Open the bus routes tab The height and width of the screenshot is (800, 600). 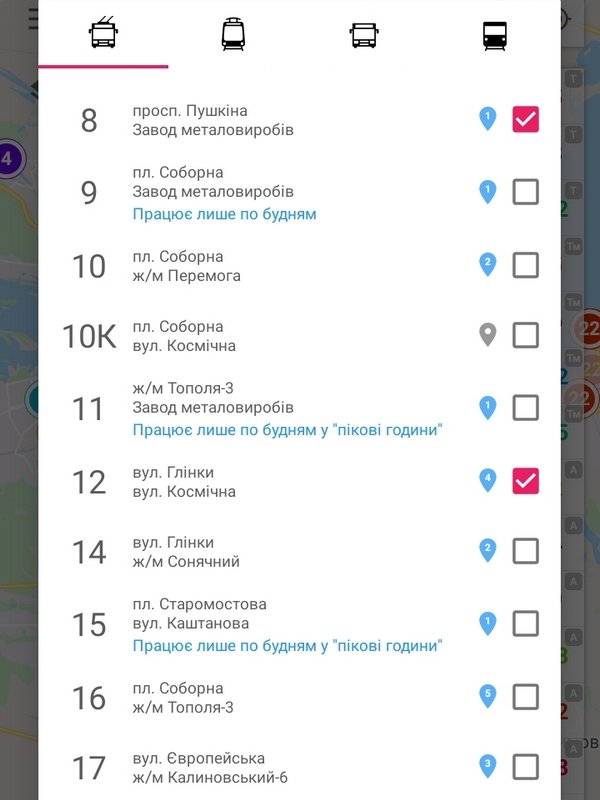coord(364,35)
